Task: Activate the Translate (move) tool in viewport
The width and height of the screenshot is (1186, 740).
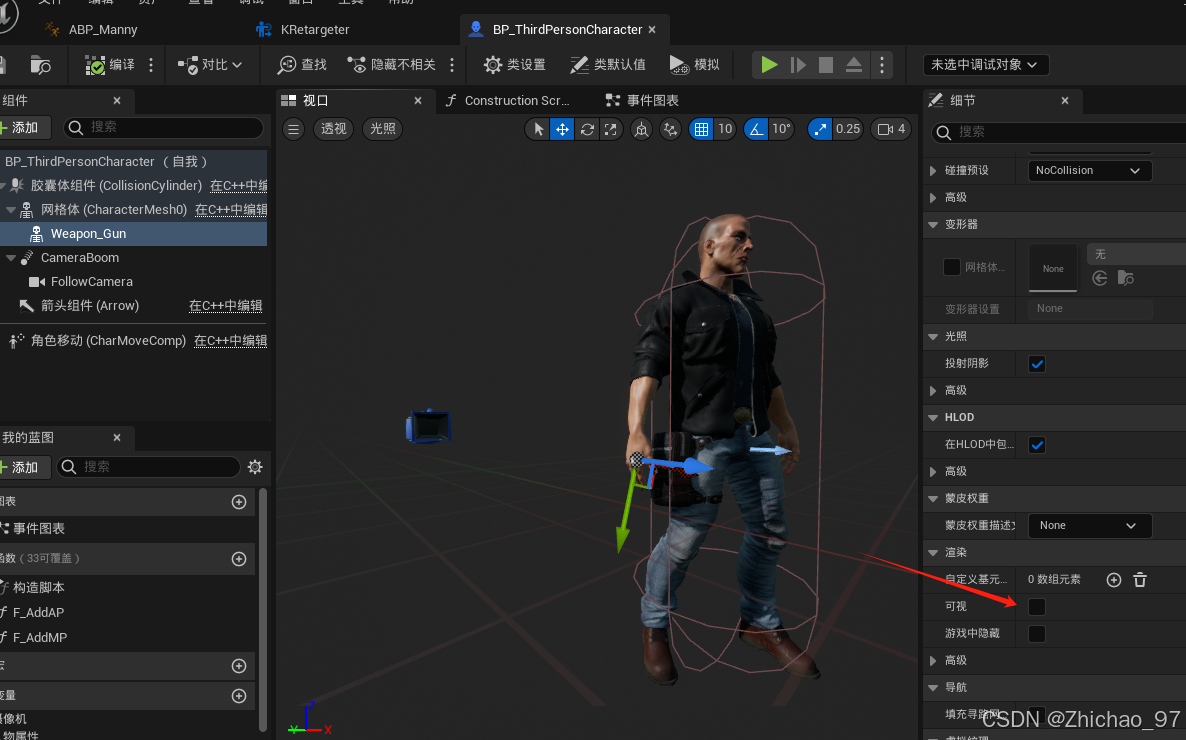Action: (562, 129)
